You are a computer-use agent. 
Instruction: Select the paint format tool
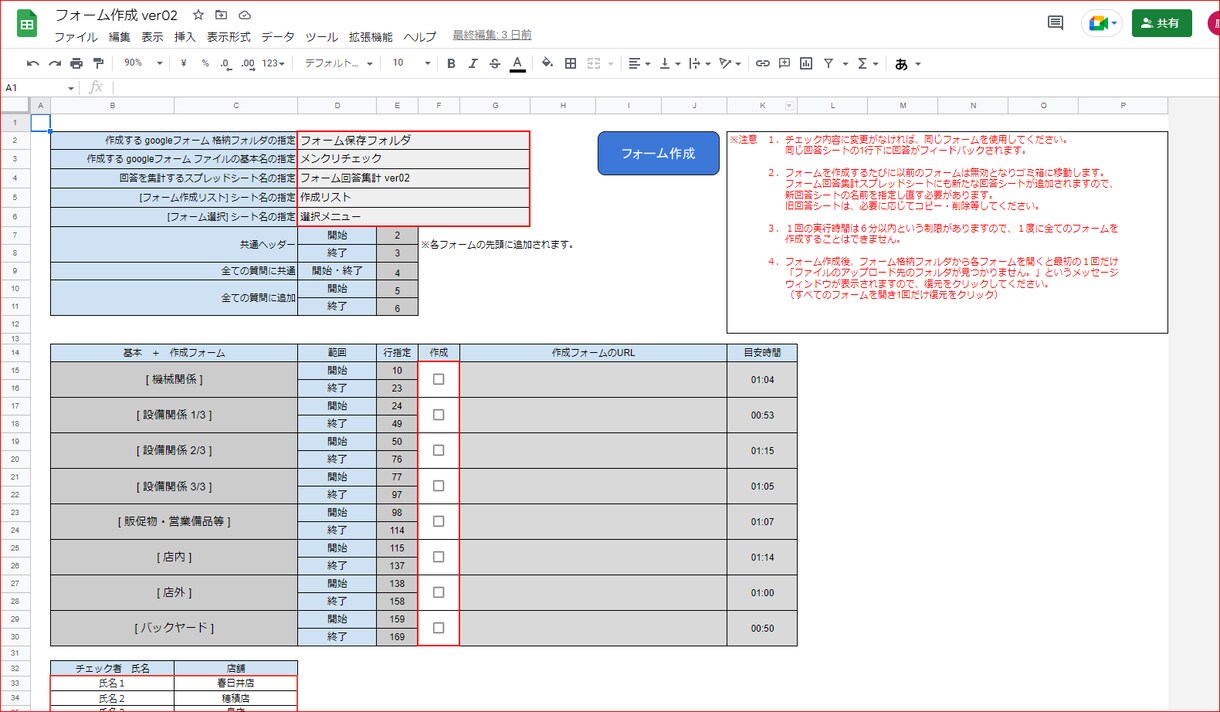[99, 63]
